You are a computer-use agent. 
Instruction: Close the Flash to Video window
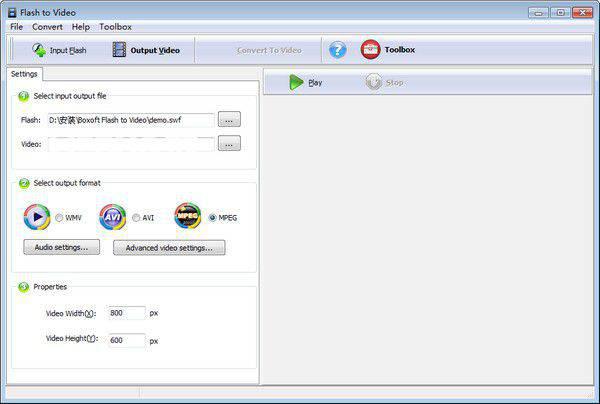582,13
